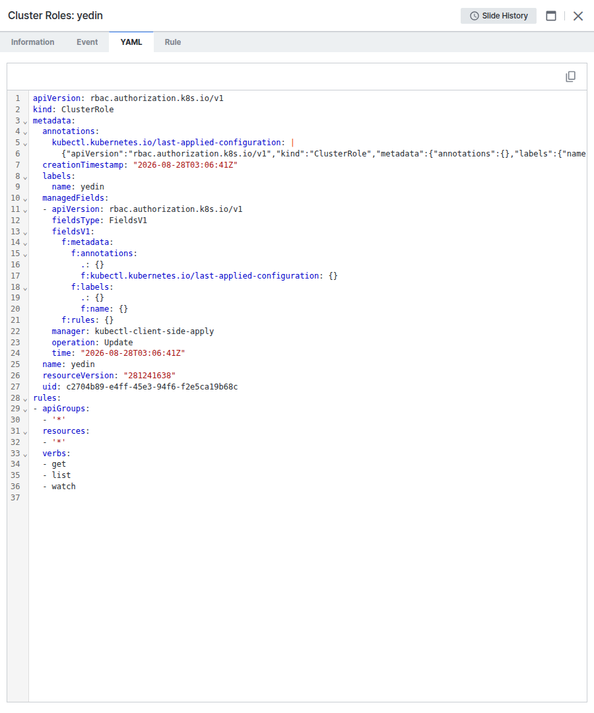Collapse managedFields fold at line 10
Viewport: 594px width, 713px height.
pos(25,199)
